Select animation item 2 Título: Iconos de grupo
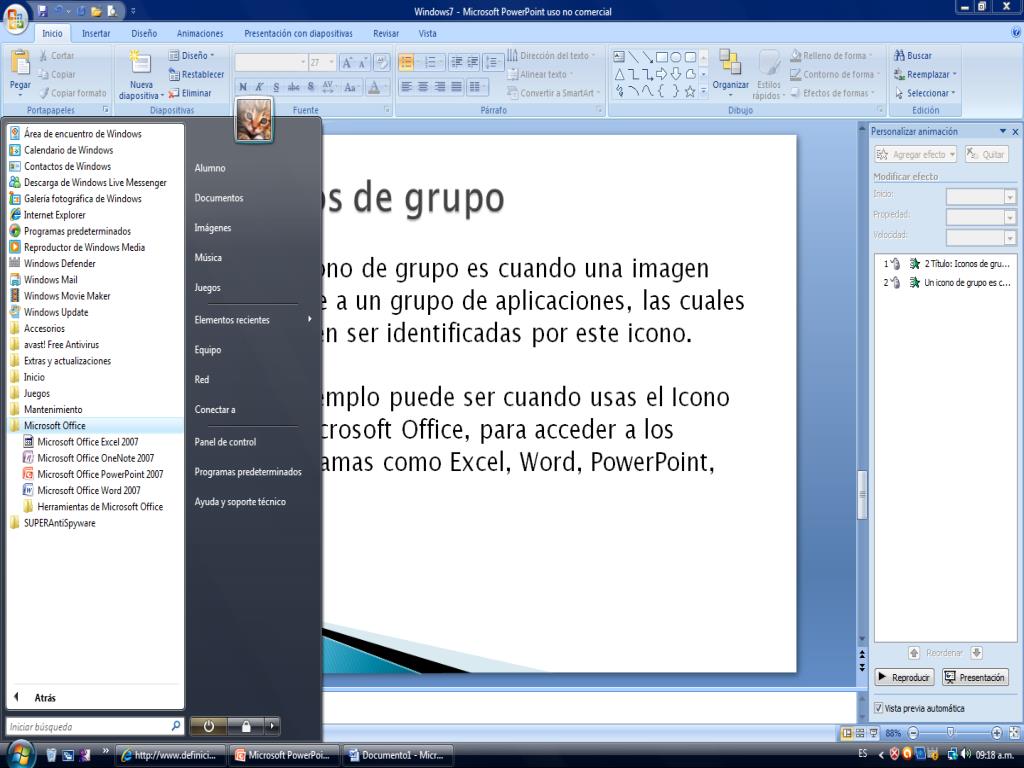1024x768 pixels. pos(946,264)
